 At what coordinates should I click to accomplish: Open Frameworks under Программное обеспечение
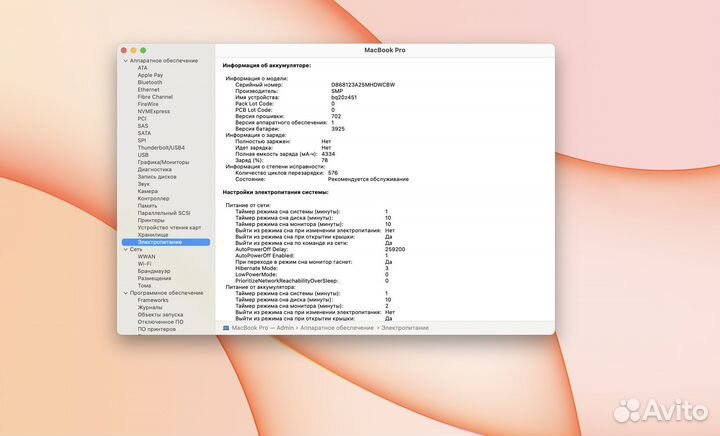[153, 300]
